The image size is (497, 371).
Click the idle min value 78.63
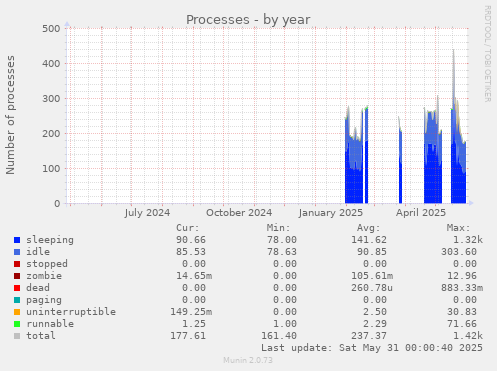[282, 252]
